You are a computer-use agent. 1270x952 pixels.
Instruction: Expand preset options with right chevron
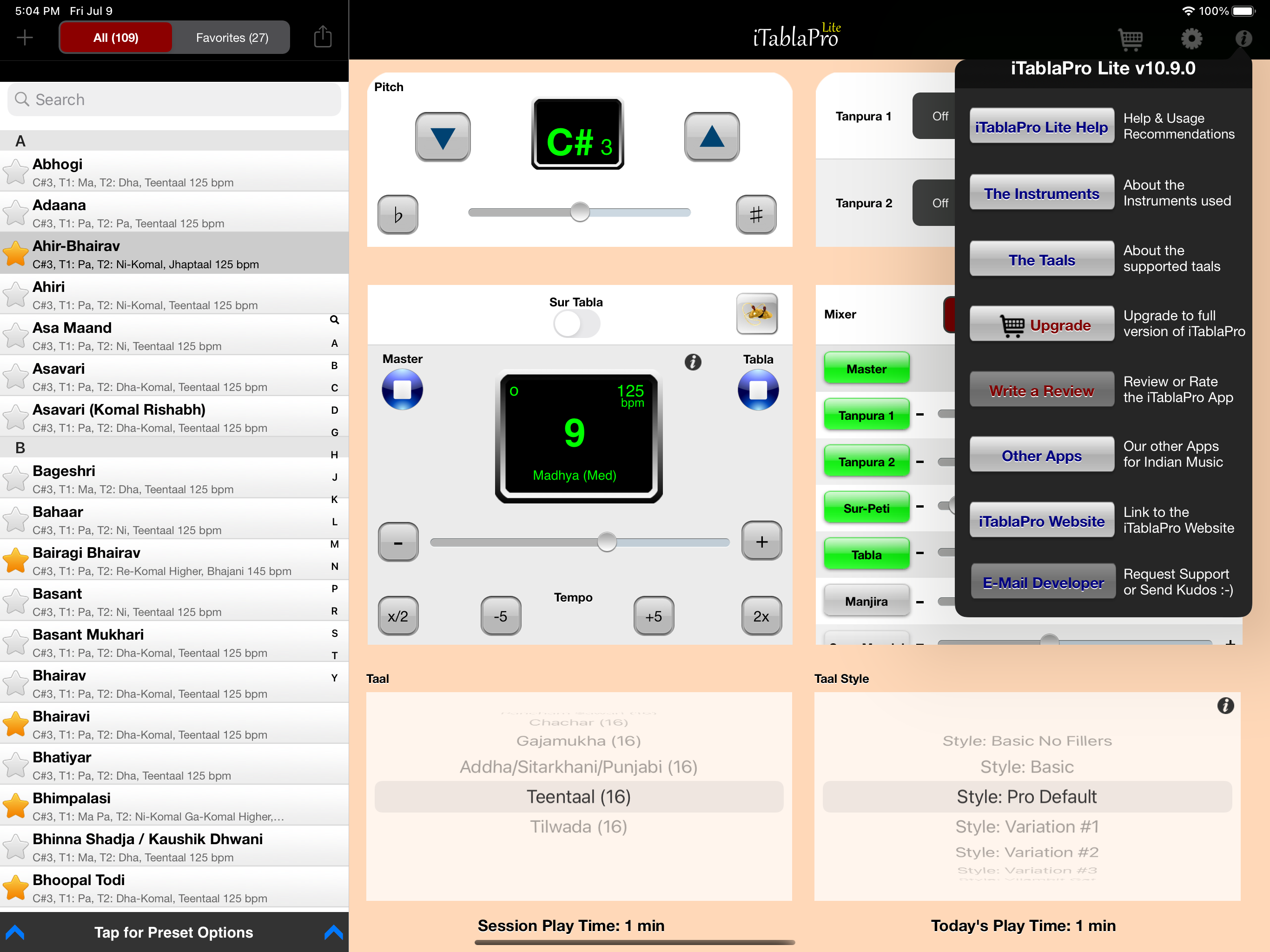[334, 932]
